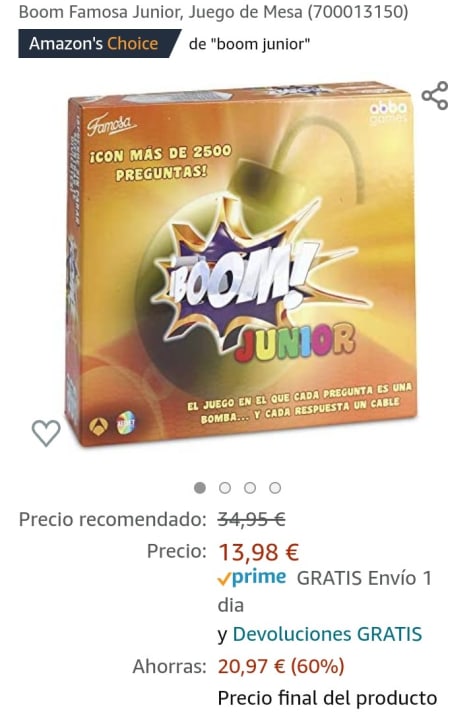Tap the 20,97 € (60%) savings amount
Viewport: 475px width, 714px height.
pos(281,667)
